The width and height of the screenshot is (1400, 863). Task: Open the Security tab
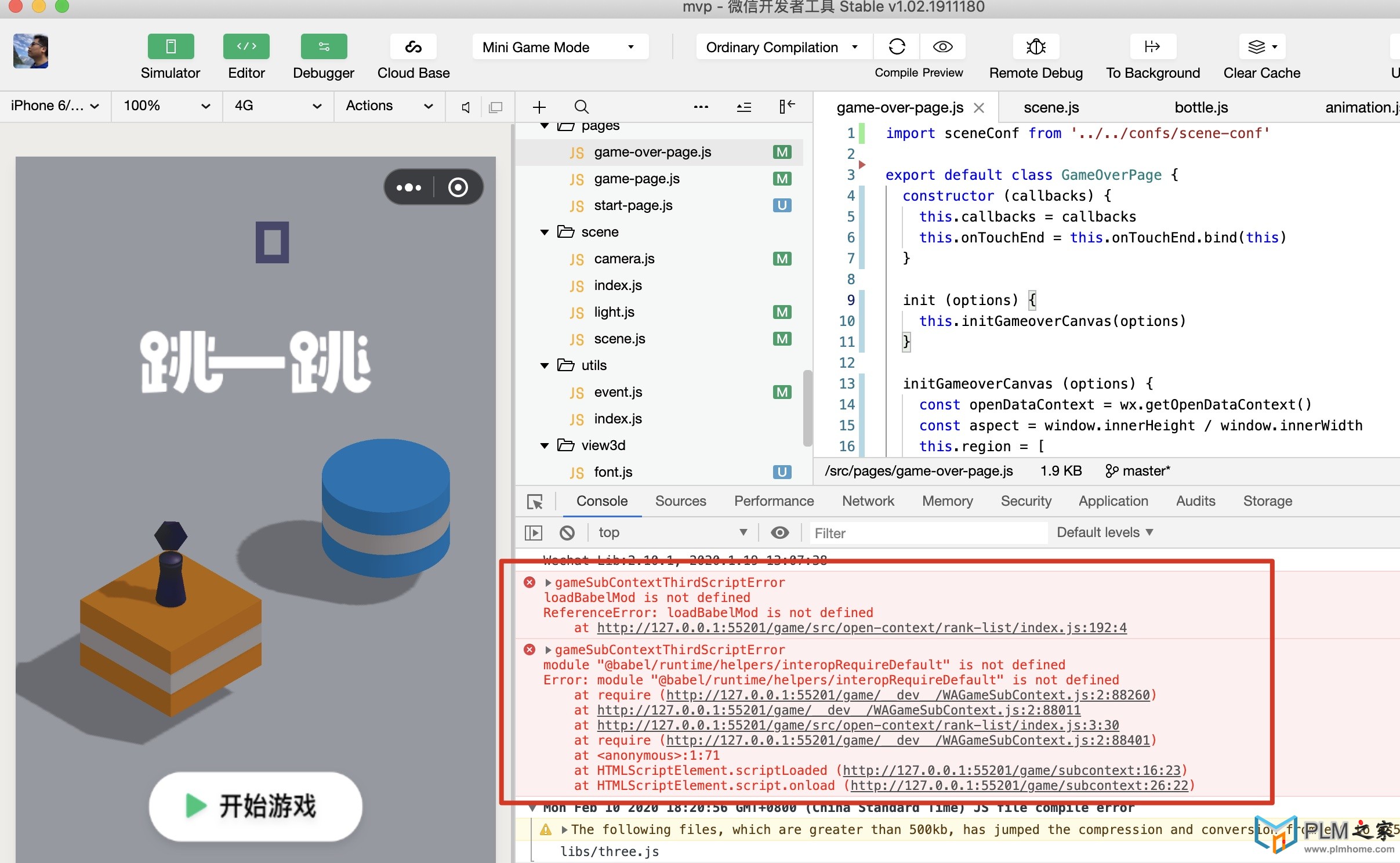1025,501
